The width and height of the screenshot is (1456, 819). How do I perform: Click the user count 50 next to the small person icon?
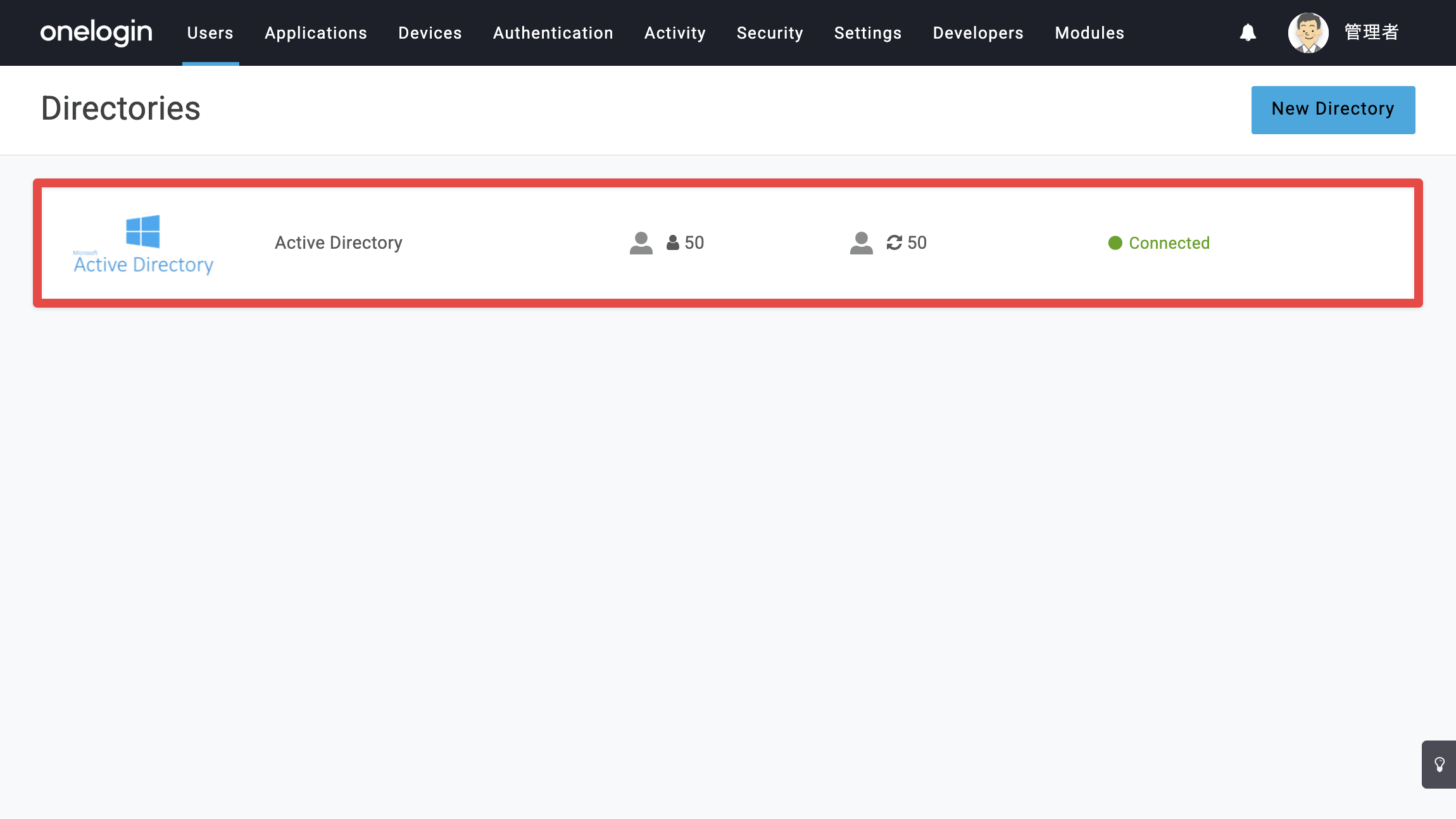(694, 243)
